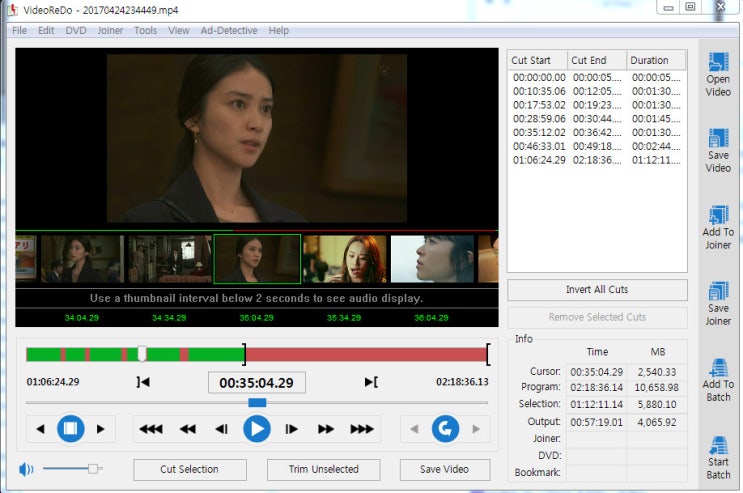The image size is (743, 493).
Task: Click the mark selection start bracket icon
Action: point(143,381)
